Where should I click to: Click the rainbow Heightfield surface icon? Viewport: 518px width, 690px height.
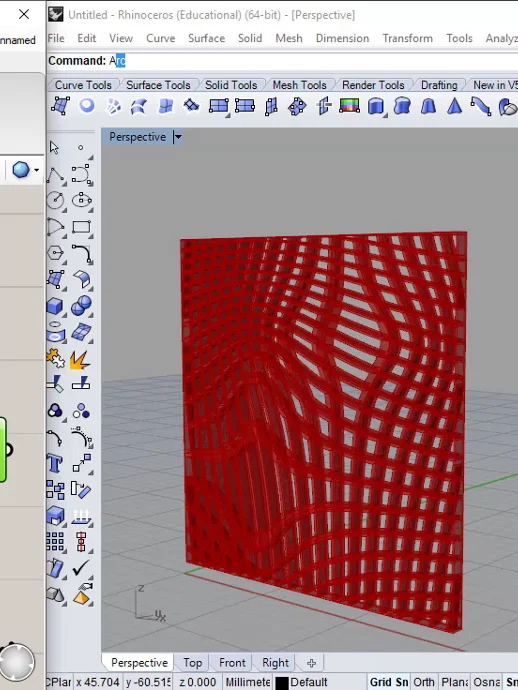pos(349,106)
